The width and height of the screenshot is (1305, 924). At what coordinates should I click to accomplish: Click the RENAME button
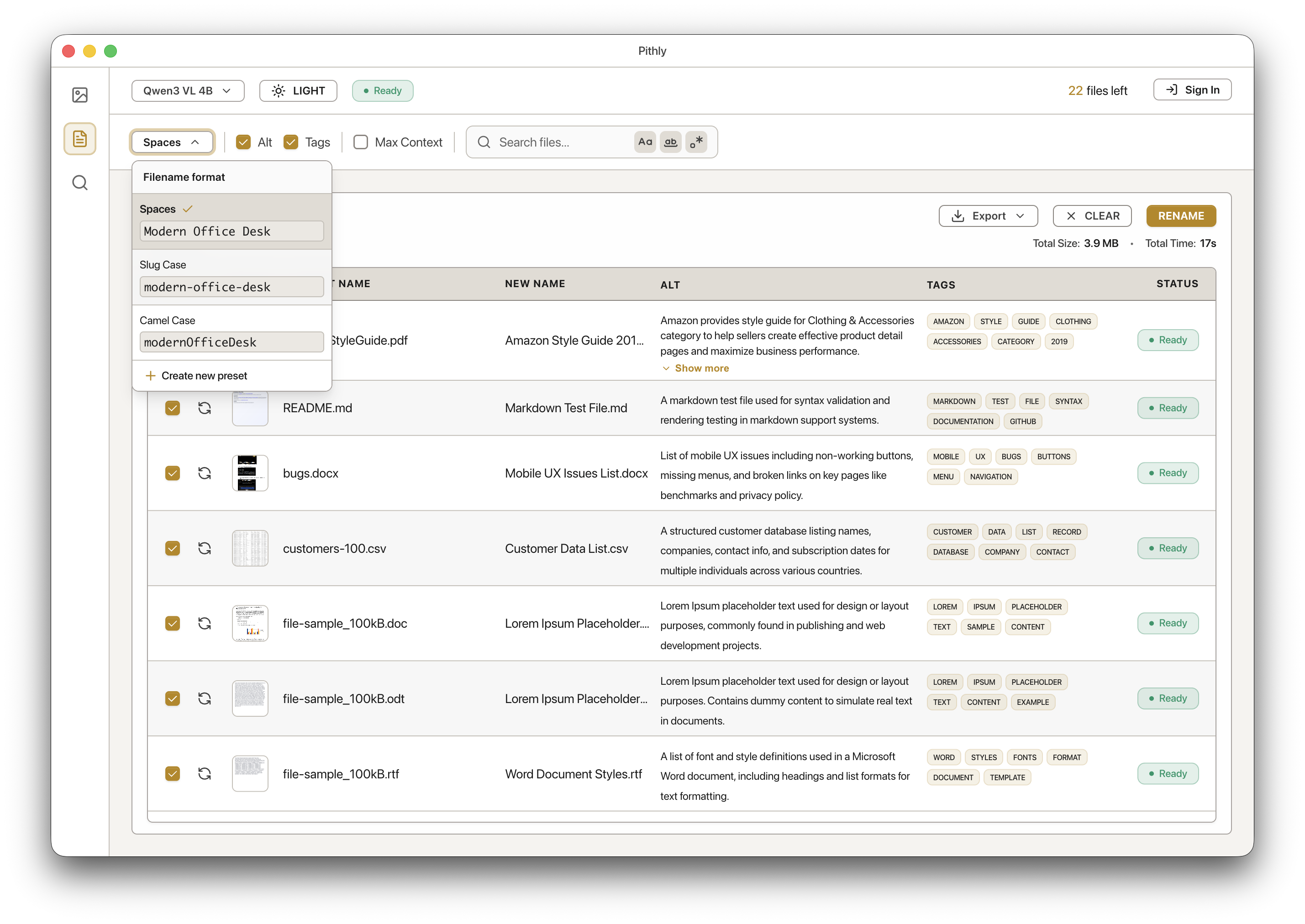point(1181,215)
